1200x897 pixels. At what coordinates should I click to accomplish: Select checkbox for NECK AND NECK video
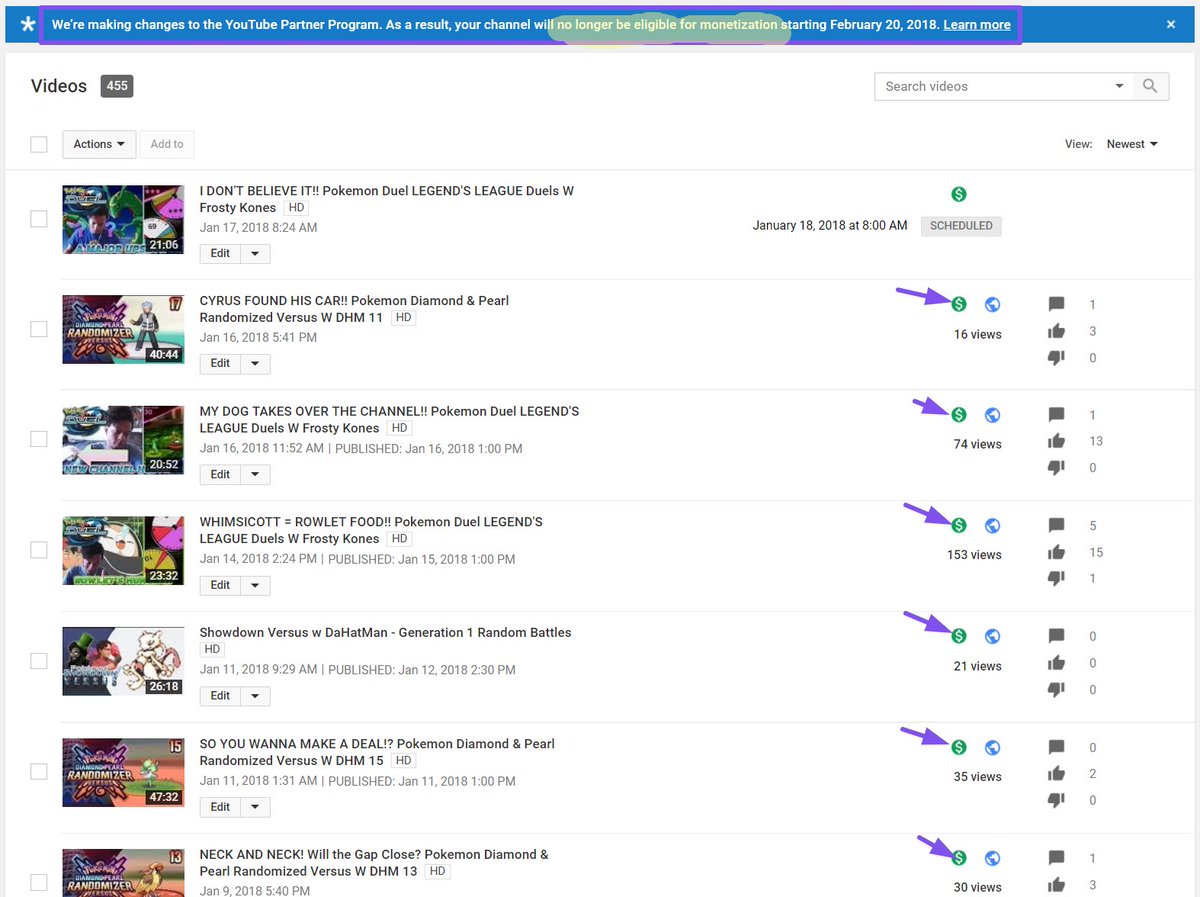39,882
